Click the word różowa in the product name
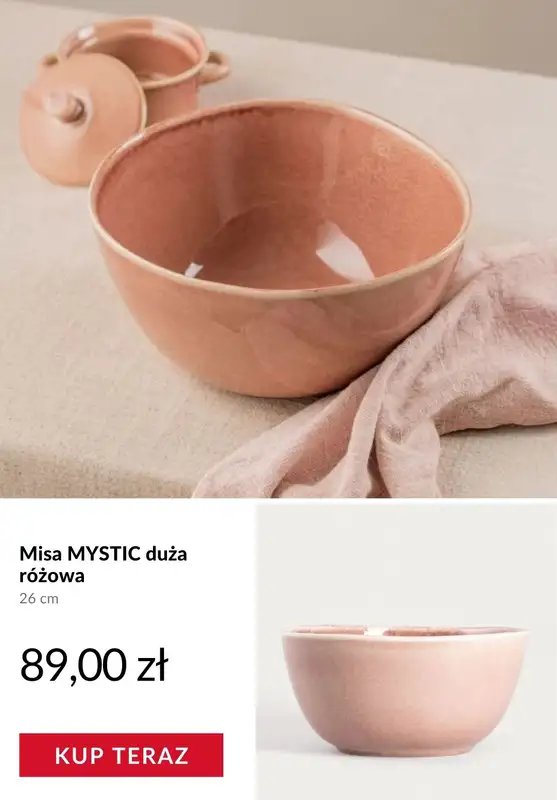557x800 pixels. 52,577
